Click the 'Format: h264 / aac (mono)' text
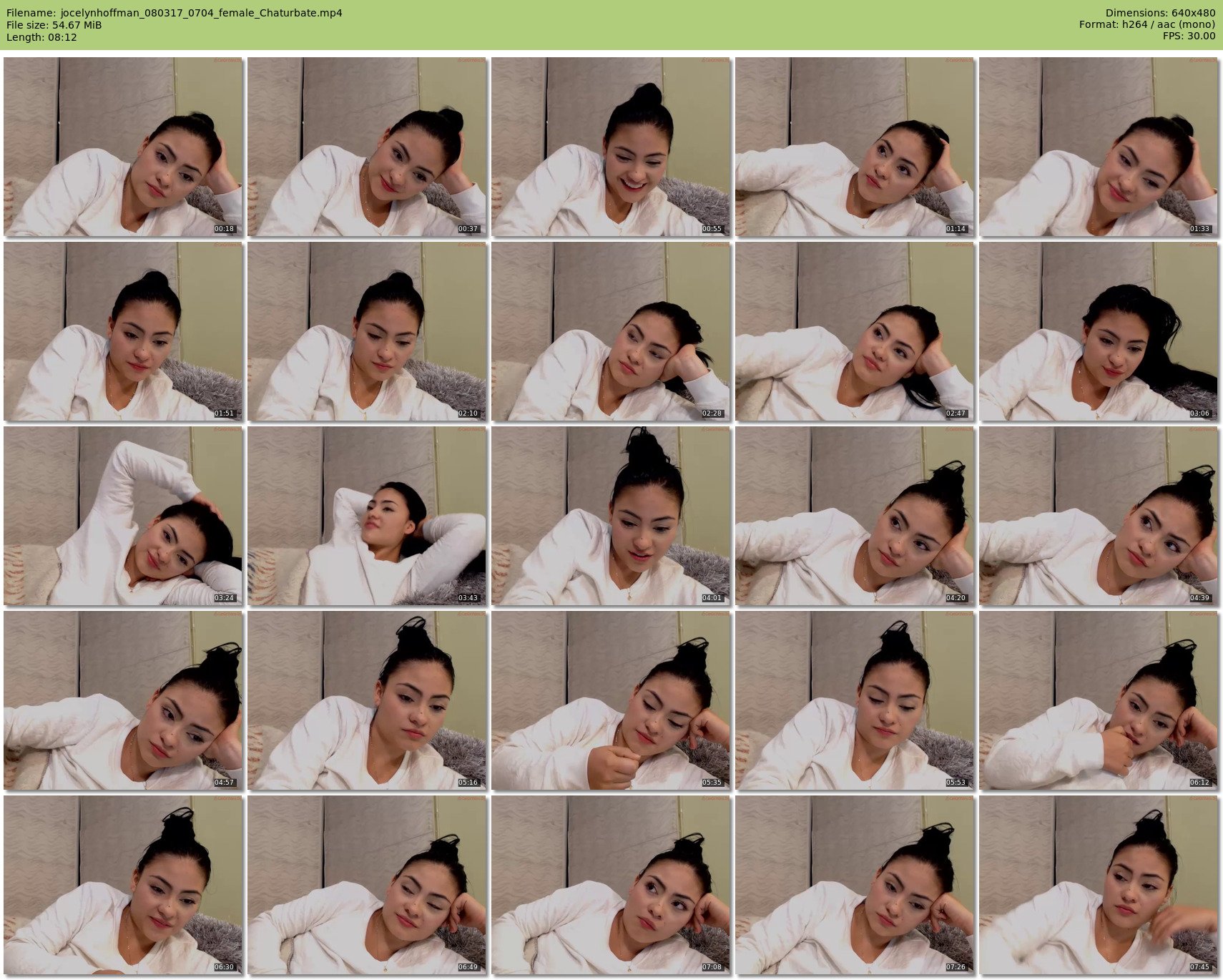This screenshot has height=980, width=1223. tap(1147, 25)
